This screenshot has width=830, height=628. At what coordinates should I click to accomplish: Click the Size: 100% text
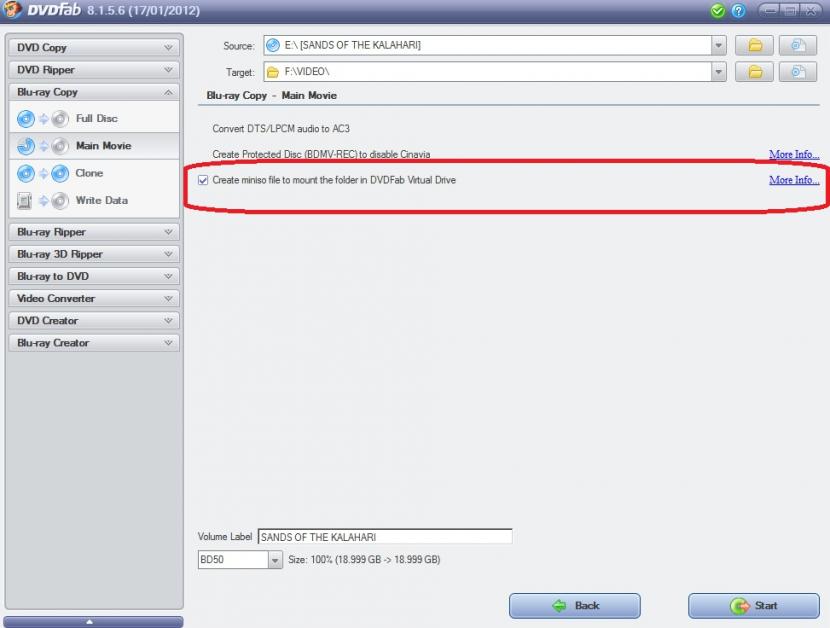point(364,560)
